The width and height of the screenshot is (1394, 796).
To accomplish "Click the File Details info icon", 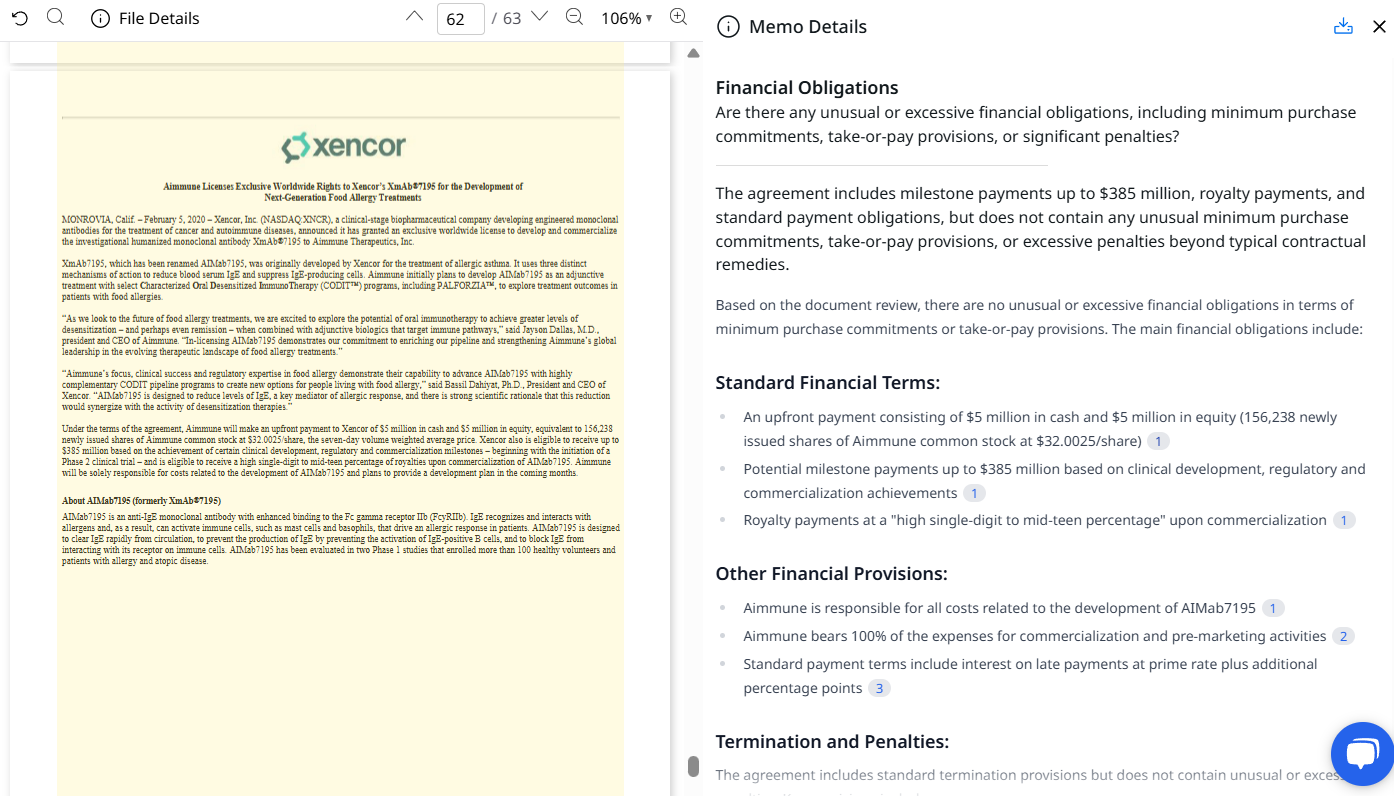I will (x=100, y=18).
